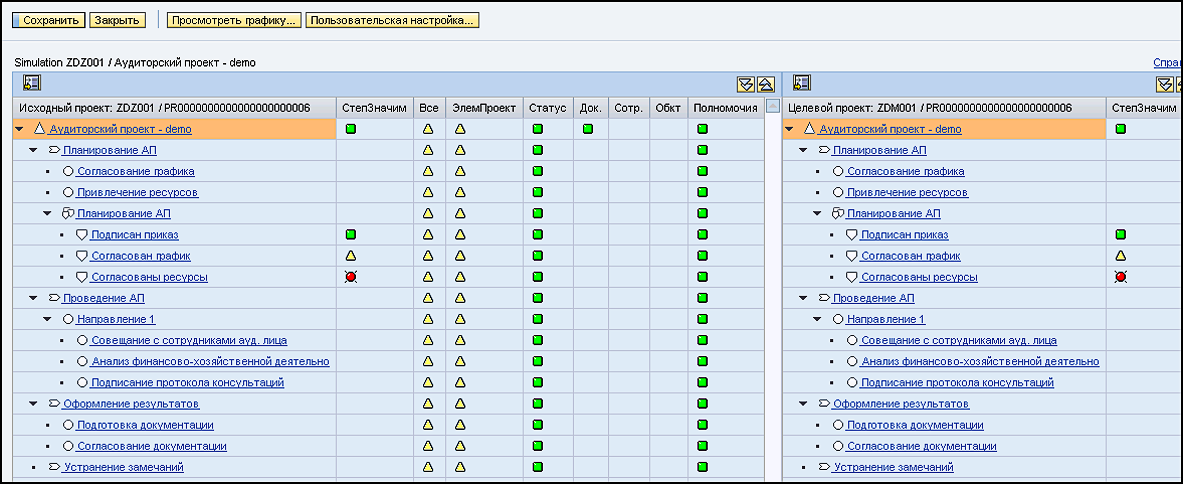The image size is (1183, 484).
Task: Click the target pane layout icon
Action: coord(801,83)
